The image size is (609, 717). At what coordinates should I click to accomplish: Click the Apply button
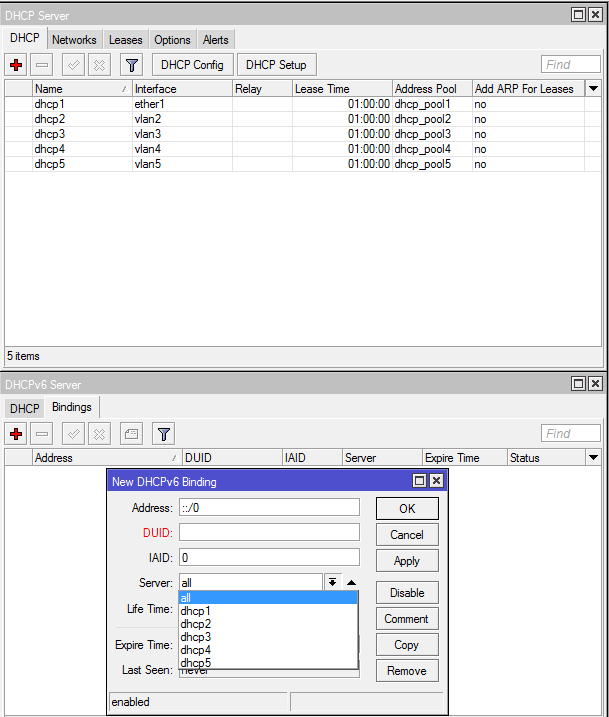(x=407, y=561)
